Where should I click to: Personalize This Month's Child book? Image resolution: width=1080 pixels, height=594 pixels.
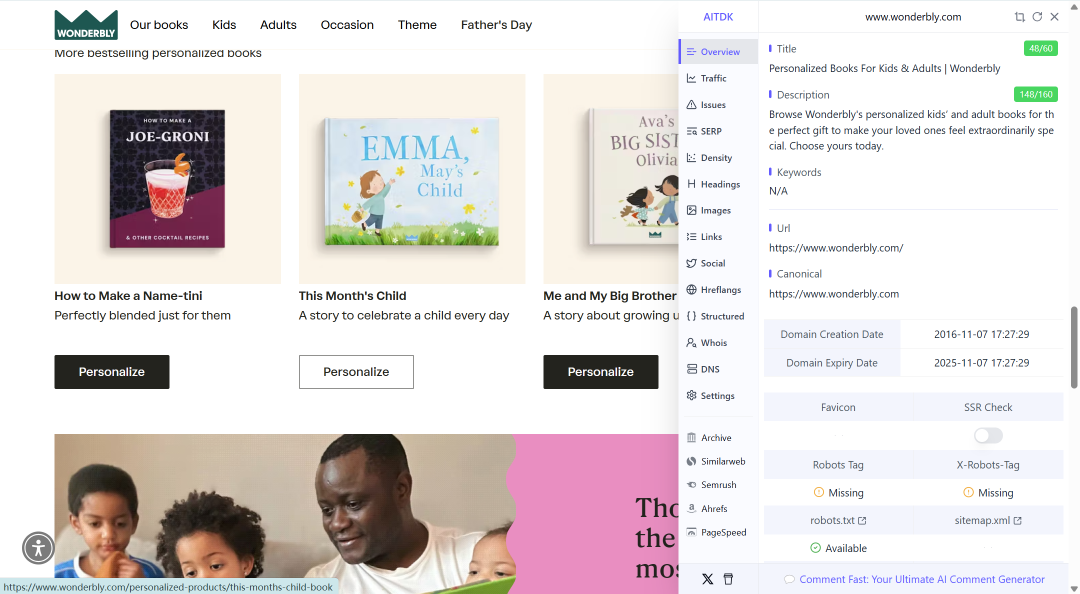pyautogui.click(x=356, y=372)
